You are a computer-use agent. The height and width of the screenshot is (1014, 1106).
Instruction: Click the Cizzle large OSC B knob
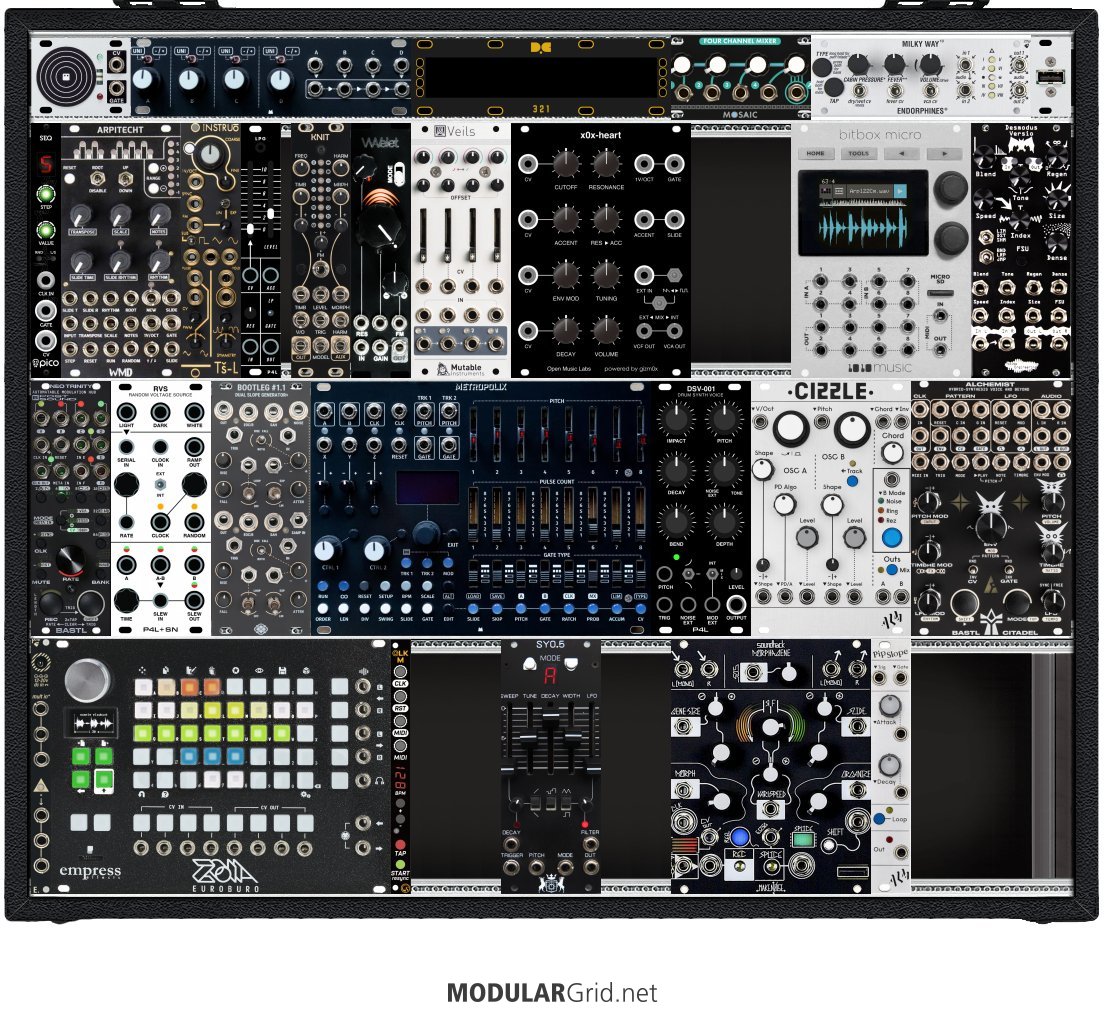(x=852, y=429)
